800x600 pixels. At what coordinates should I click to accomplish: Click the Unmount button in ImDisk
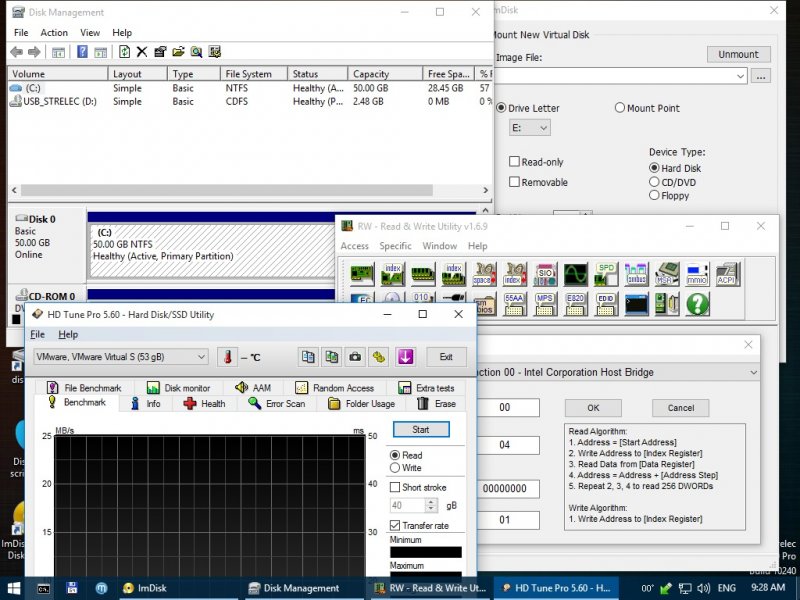(738, 54)
